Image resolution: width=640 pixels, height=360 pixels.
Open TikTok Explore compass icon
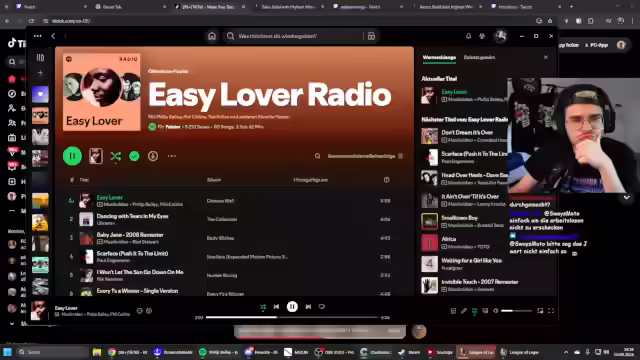click(12, 94)
